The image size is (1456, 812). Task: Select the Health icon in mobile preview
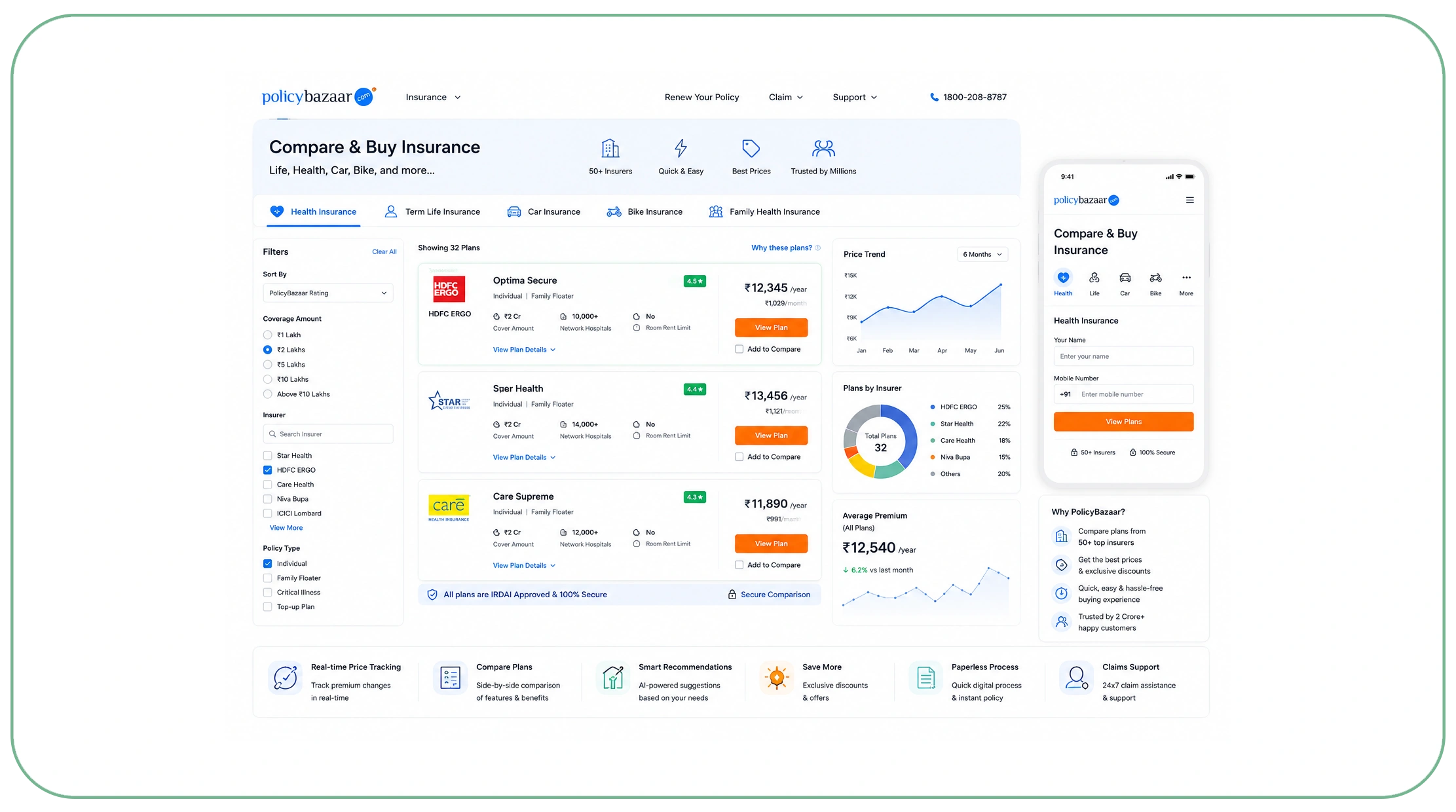pyautogui.click(x=1063, y=278)
